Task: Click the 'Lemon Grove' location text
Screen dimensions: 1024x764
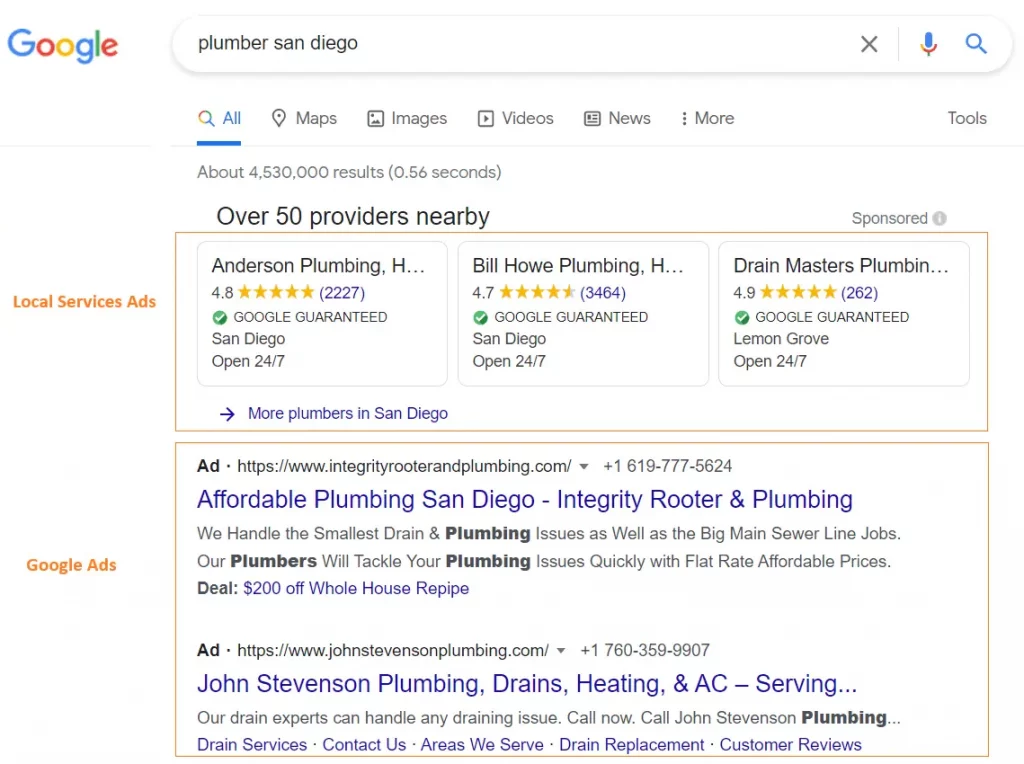Action: 781,339
